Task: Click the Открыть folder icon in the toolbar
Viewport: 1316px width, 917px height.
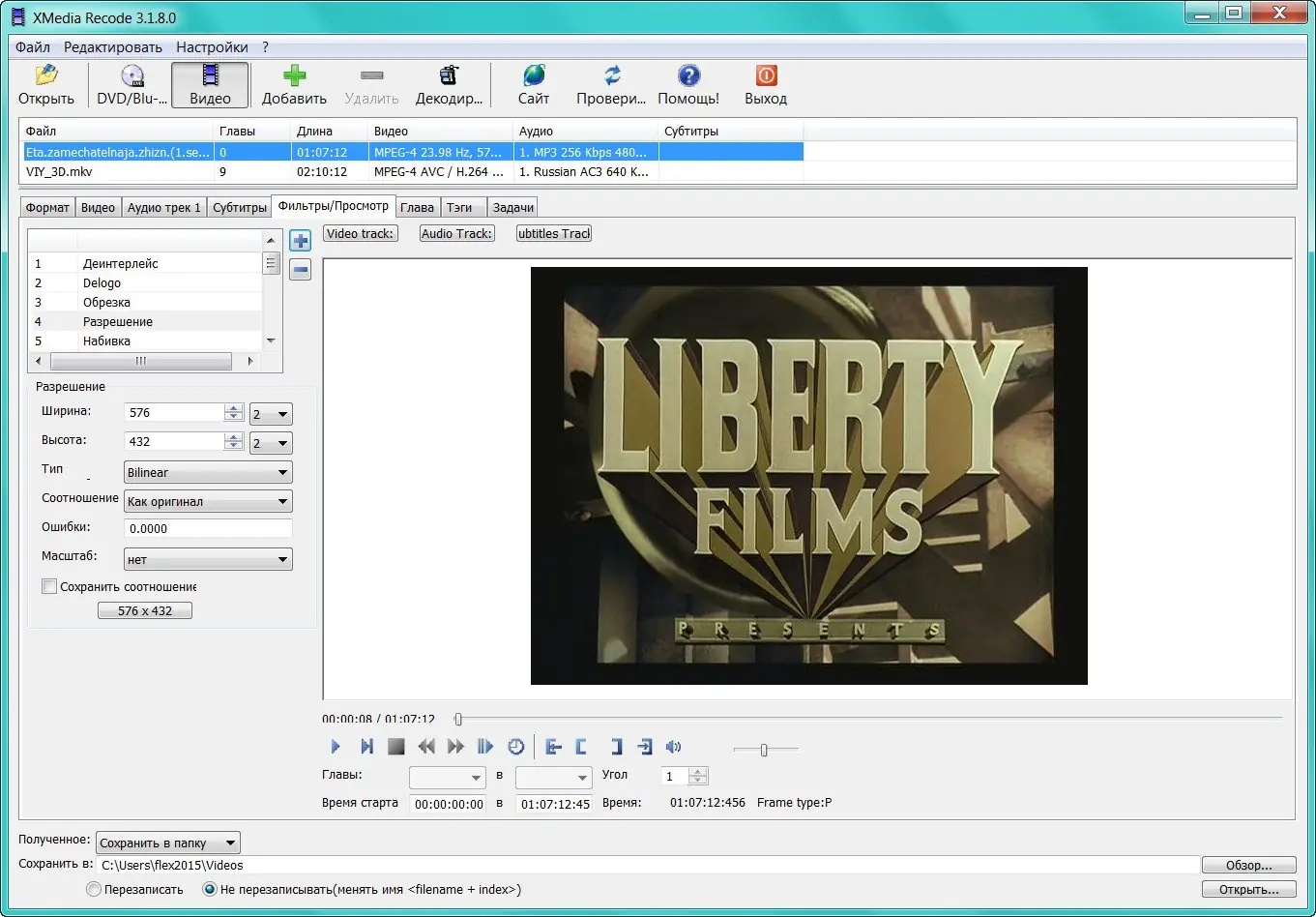Action: pyautogui.click(x=45, y=76)
